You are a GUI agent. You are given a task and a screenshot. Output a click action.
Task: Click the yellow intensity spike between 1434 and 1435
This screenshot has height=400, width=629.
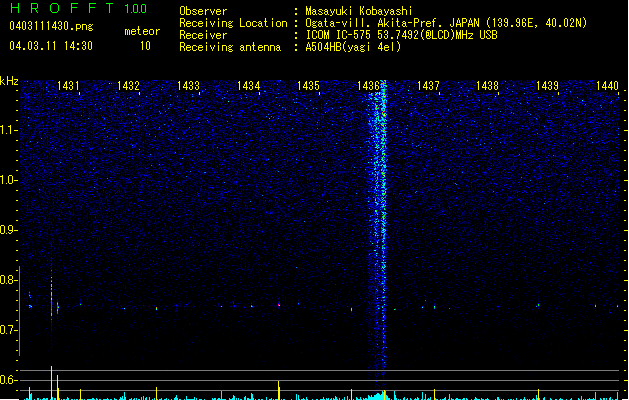pos(279,390)
